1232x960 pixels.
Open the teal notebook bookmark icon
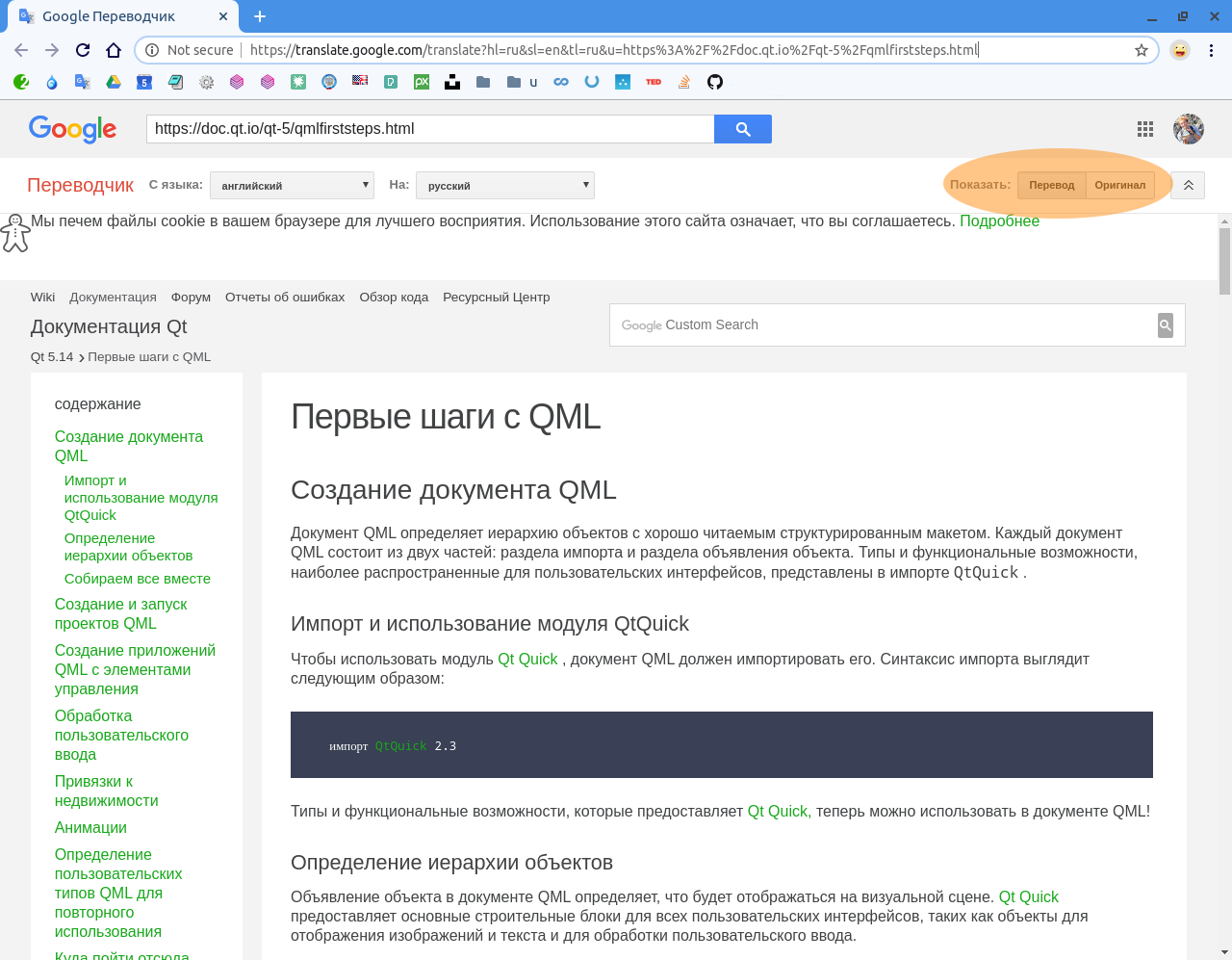175,82
